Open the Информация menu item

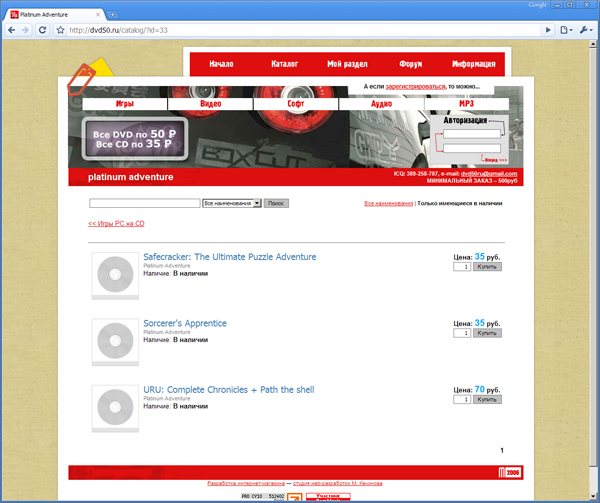[473, 64]
